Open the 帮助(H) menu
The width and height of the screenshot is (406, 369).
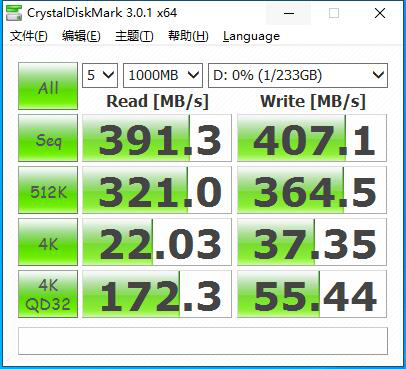coord(188,36)
